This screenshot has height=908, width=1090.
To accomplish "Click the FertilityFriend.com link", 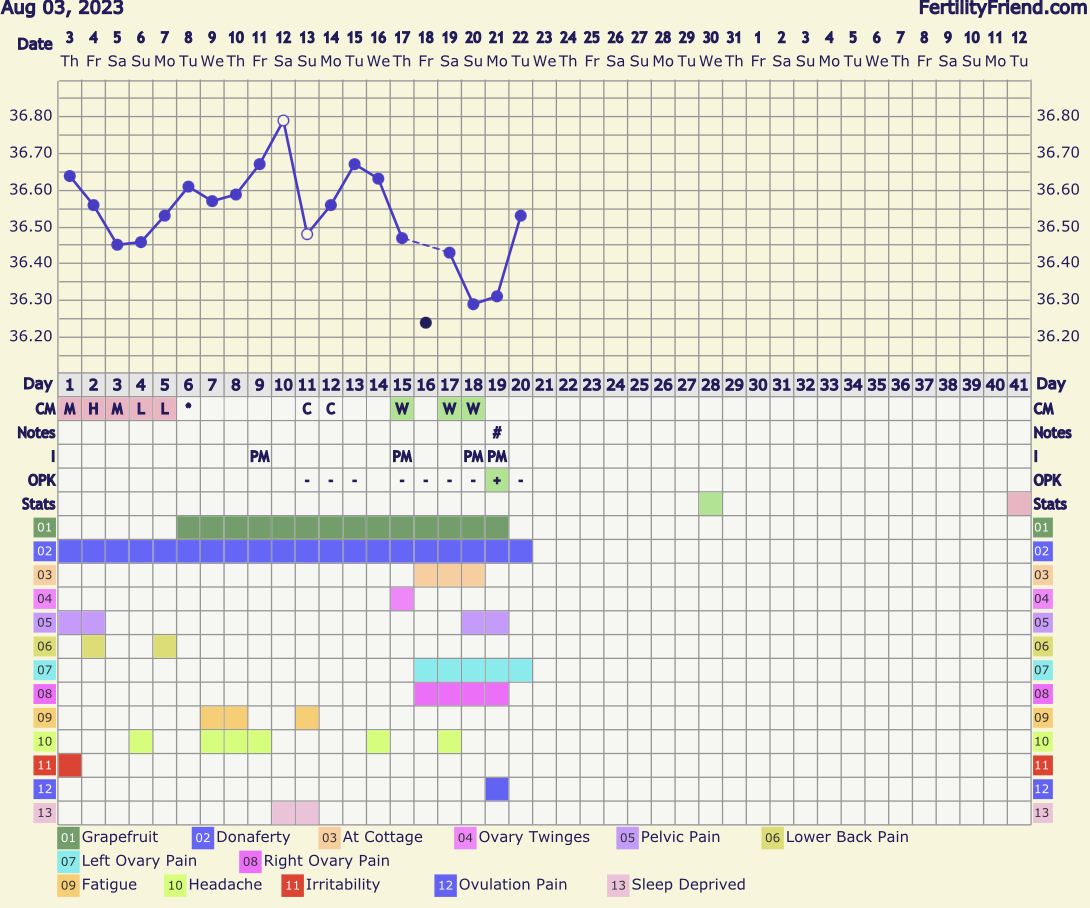I will point(1003,9).
